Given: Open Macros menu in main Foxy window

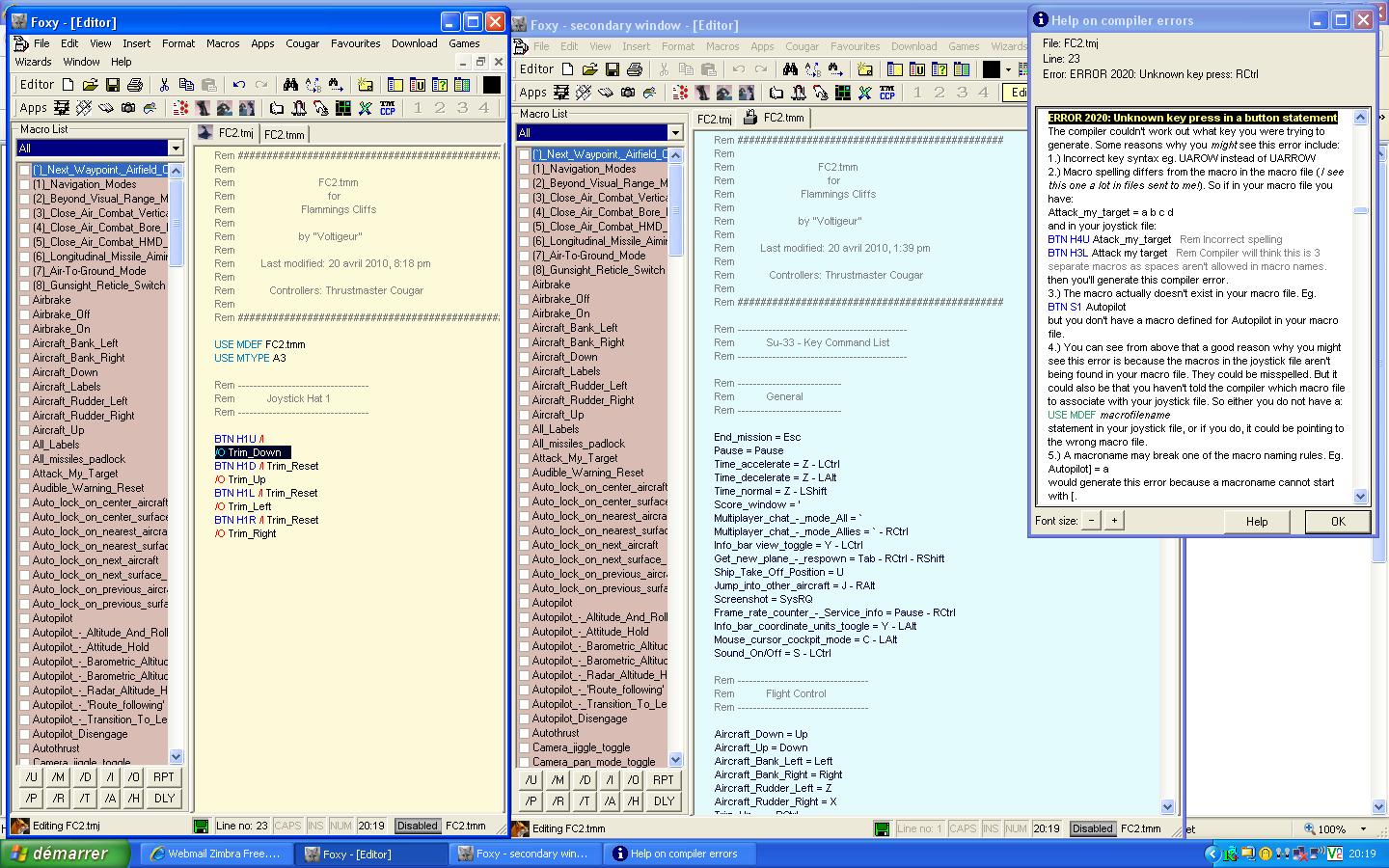Looking at the screenshot, I should pyautogui.click(x=223, y=43).
